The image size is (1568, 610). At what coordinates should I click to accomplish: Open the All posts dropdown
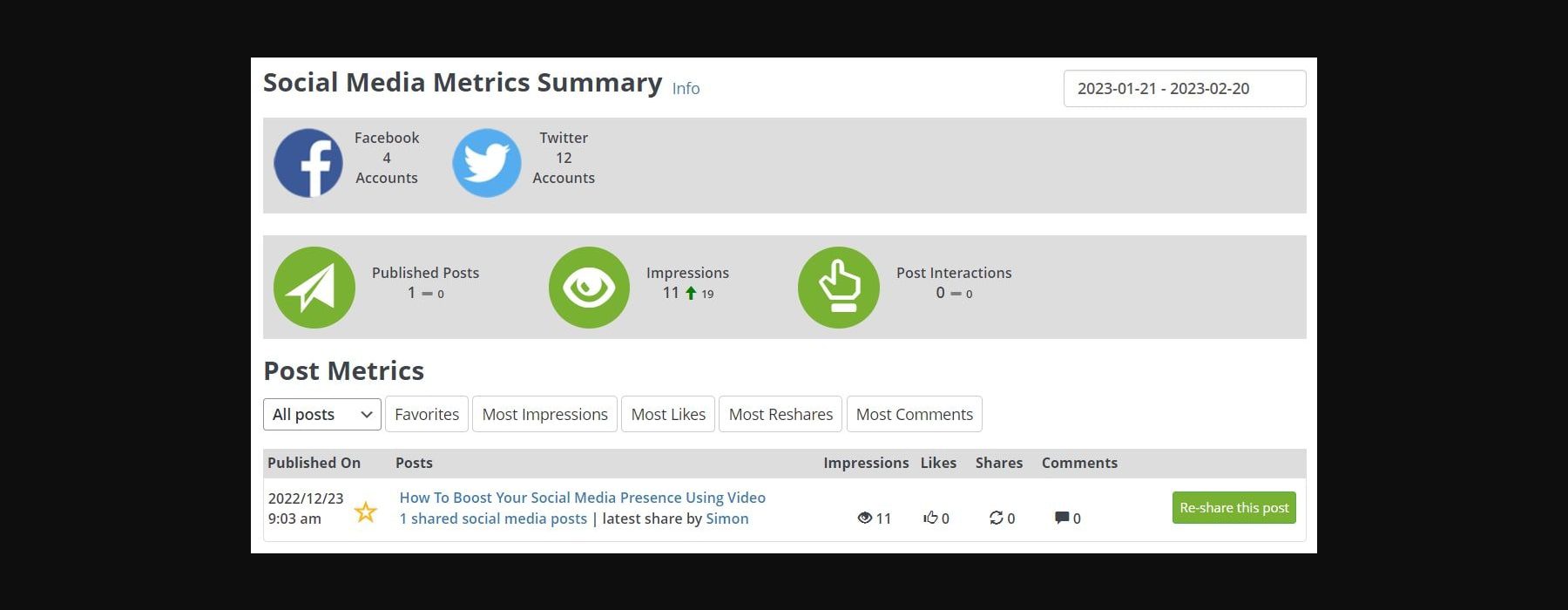tap(321, 414)
